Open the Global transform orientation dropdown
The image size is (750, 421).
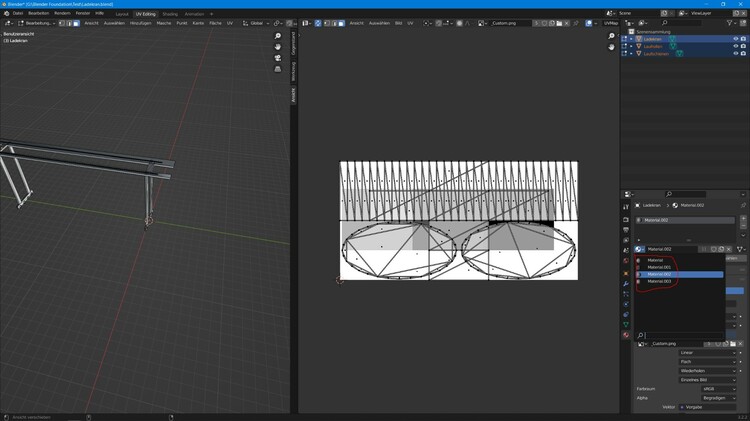[258, 23]
